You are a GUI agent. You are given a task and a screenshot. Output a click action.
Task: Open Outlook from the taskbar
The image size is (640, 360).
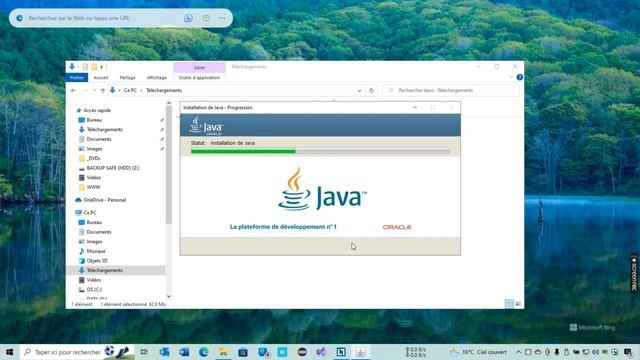(164, 352)
